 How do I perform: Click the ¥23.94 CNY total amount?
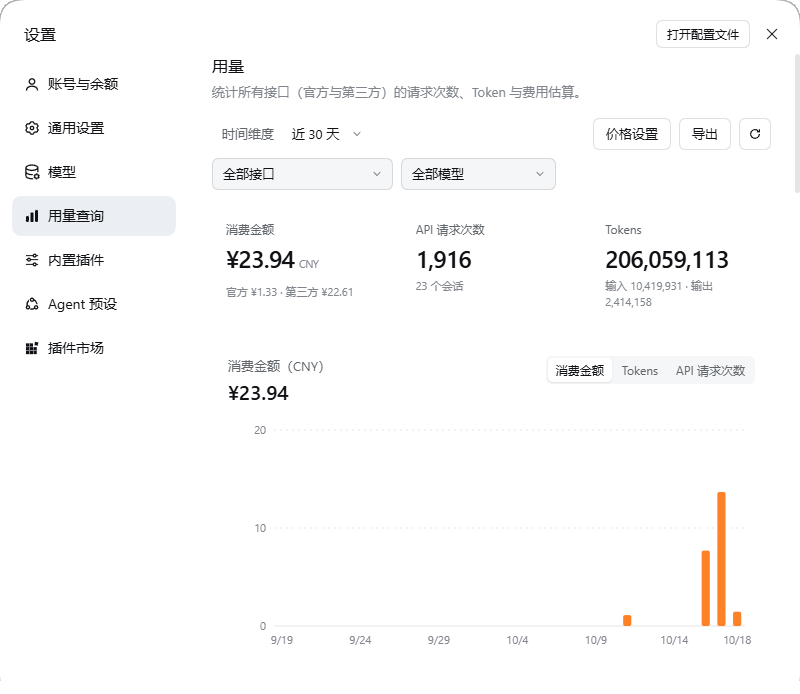pos(272,260)
